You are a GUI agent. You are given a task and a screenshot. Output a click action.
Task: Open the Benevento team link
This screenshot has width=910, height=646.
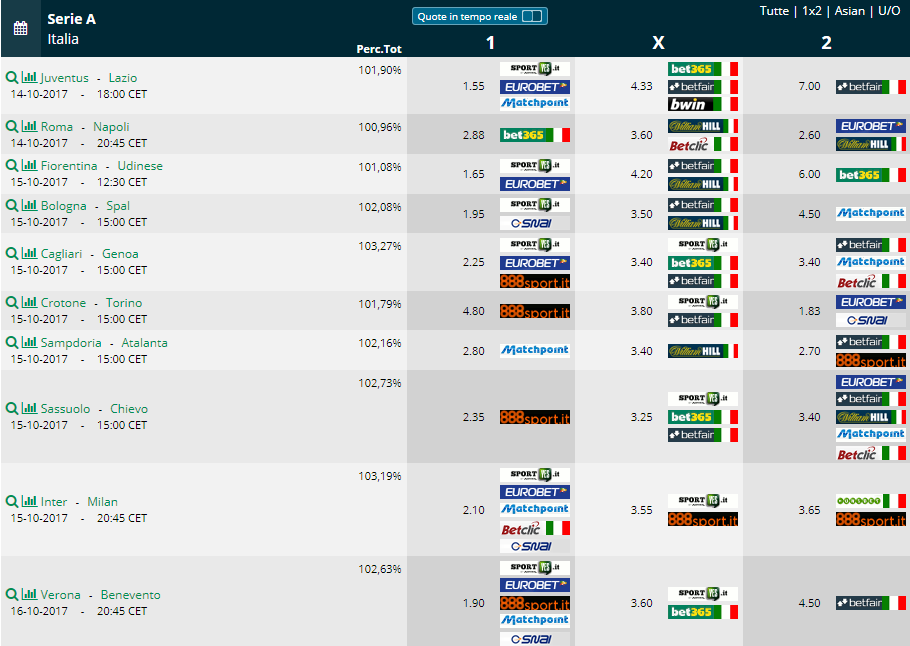[131, 595]
